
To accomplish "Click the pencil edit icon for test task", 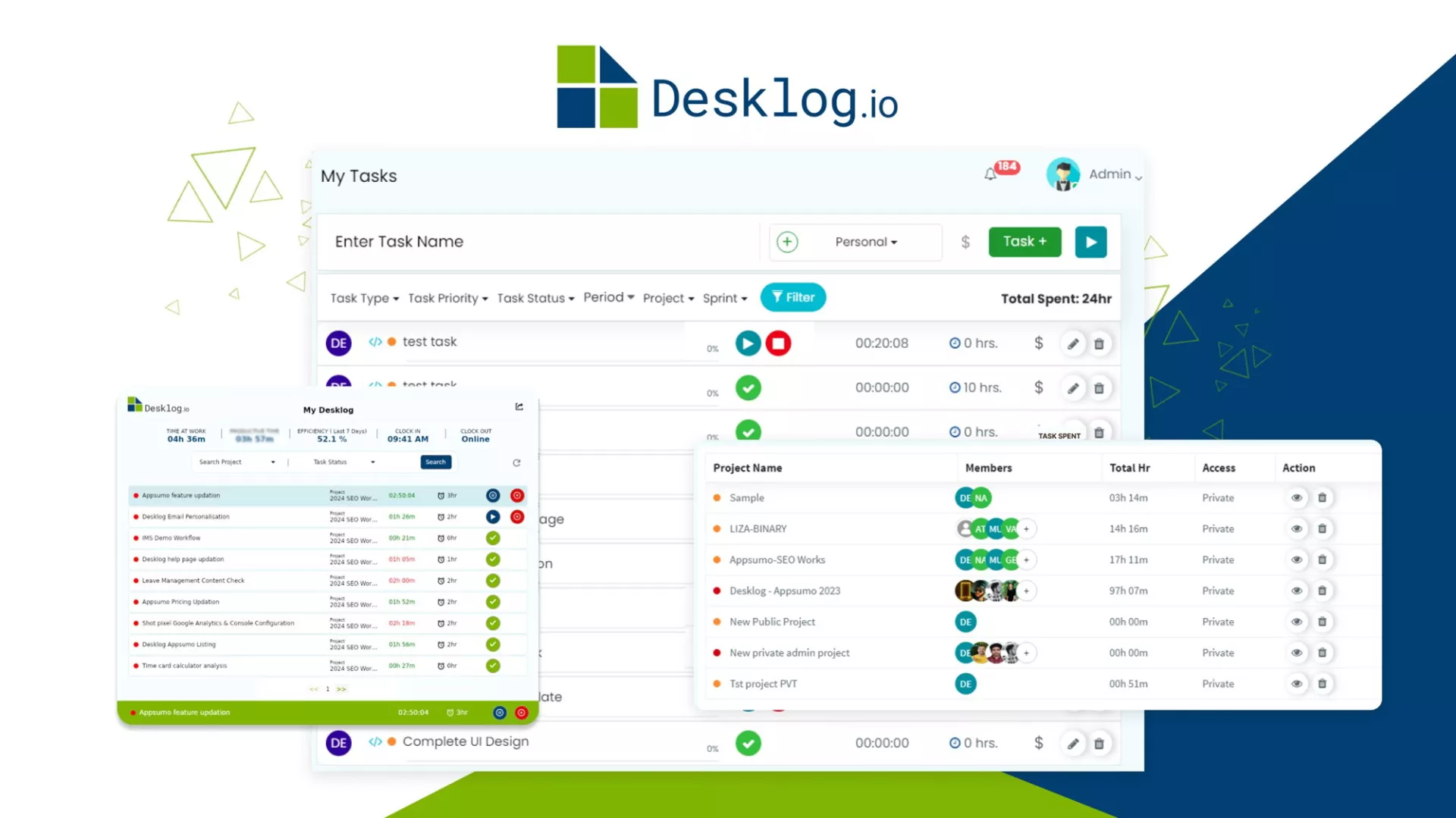I will click(x=1073, y=344).
